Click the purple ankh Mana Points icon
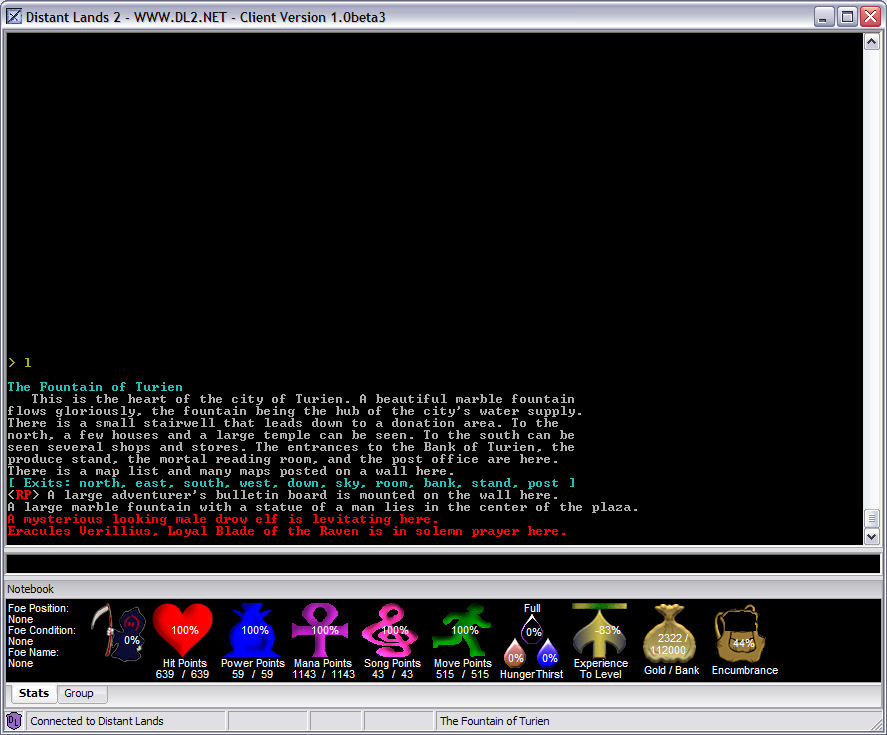Viewport: 887px width, 735px height. click(323, 630)
